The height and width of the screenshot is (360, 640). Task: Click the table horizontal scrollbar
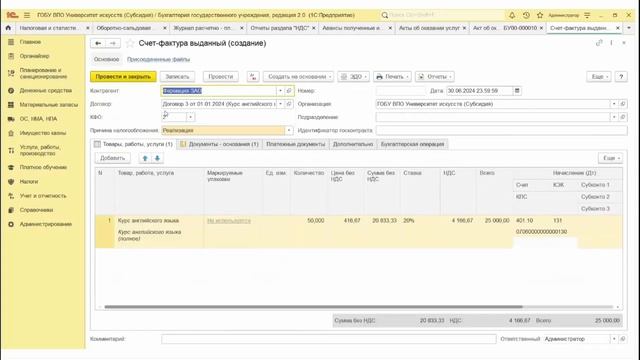(313, 307)
